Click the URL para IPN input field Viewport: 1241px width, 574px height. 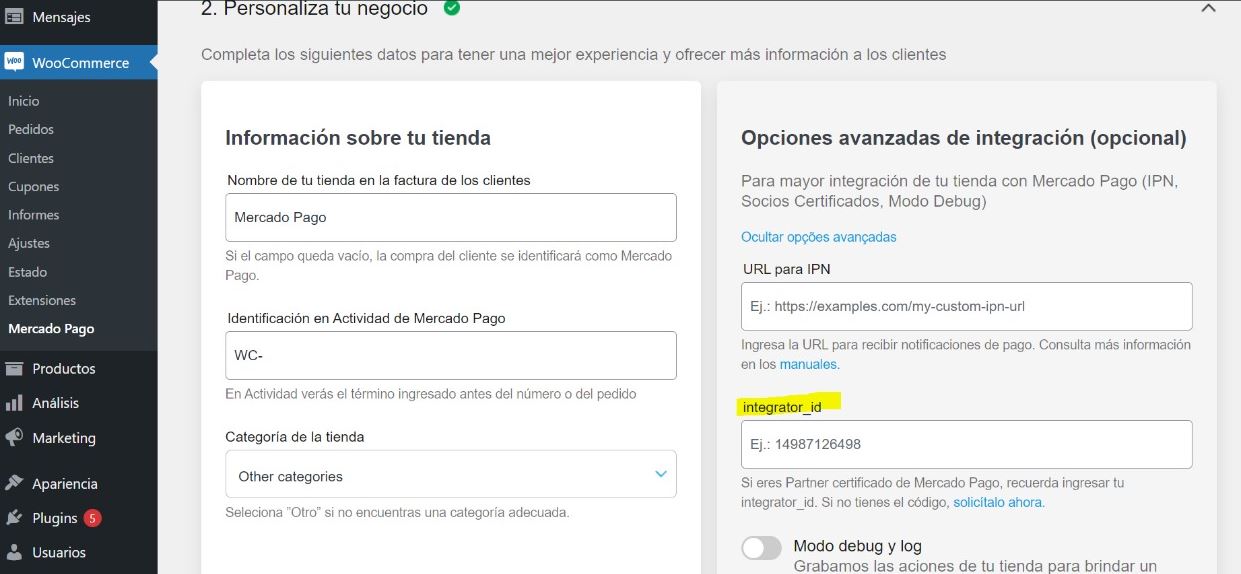click(x=967, y=306)
